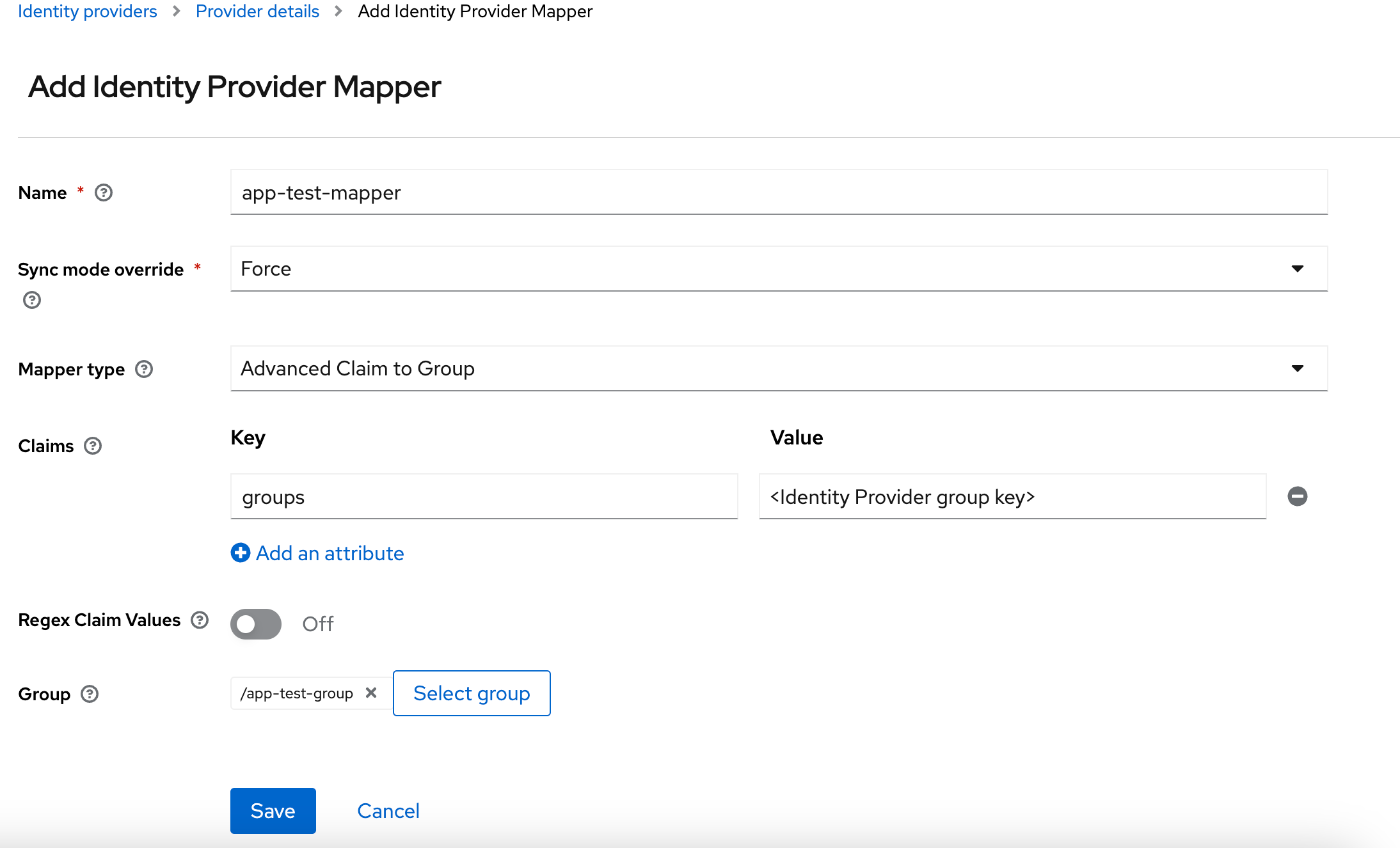Screen dimensions: 1400x848
Task: Open the Select group dialog
Action: coord(472,693)
